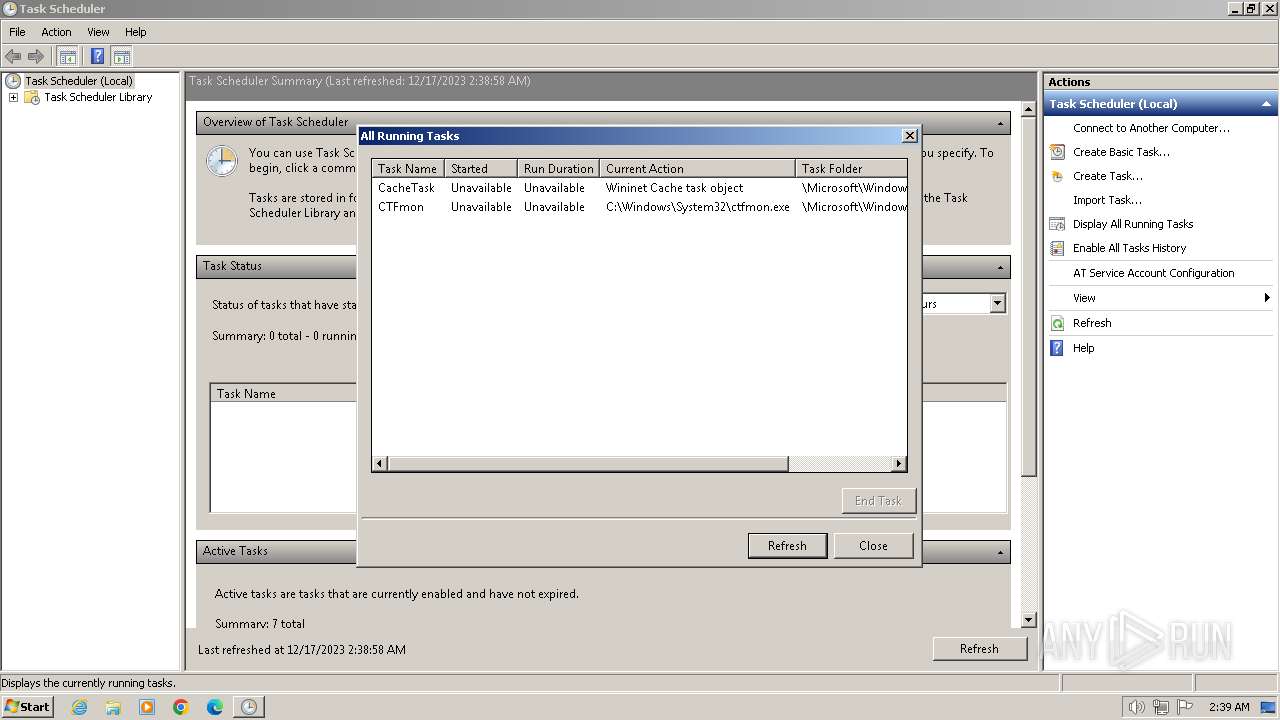Open the task status time period dropdown

[997, 303]
